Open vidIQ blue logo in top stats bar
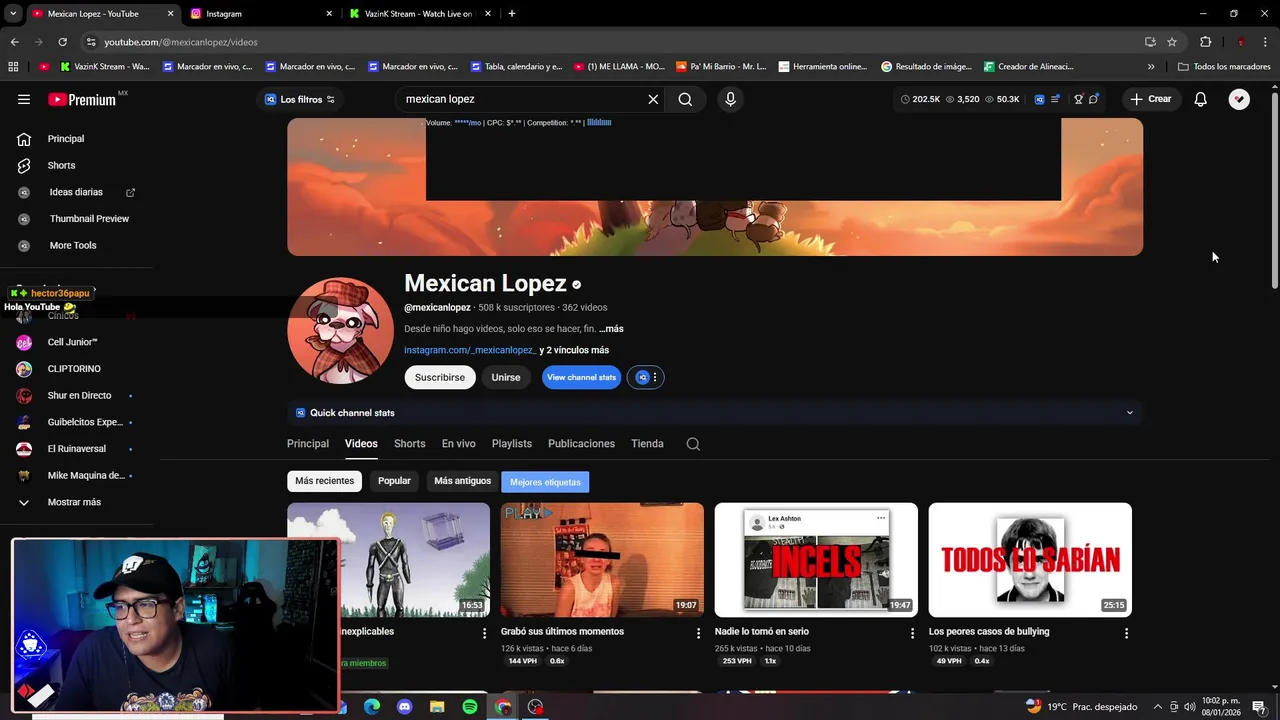 click(x=1039, y=99)
